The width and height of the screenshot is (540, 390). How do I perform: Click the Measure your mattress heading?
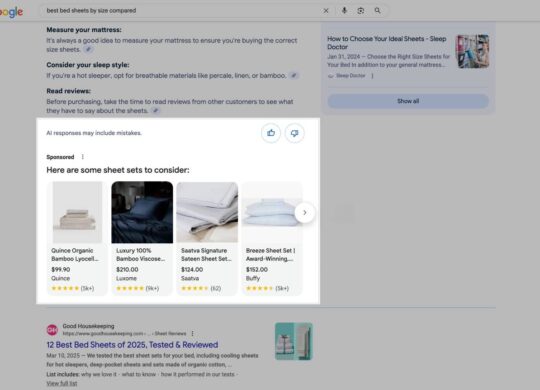[84, 30]
